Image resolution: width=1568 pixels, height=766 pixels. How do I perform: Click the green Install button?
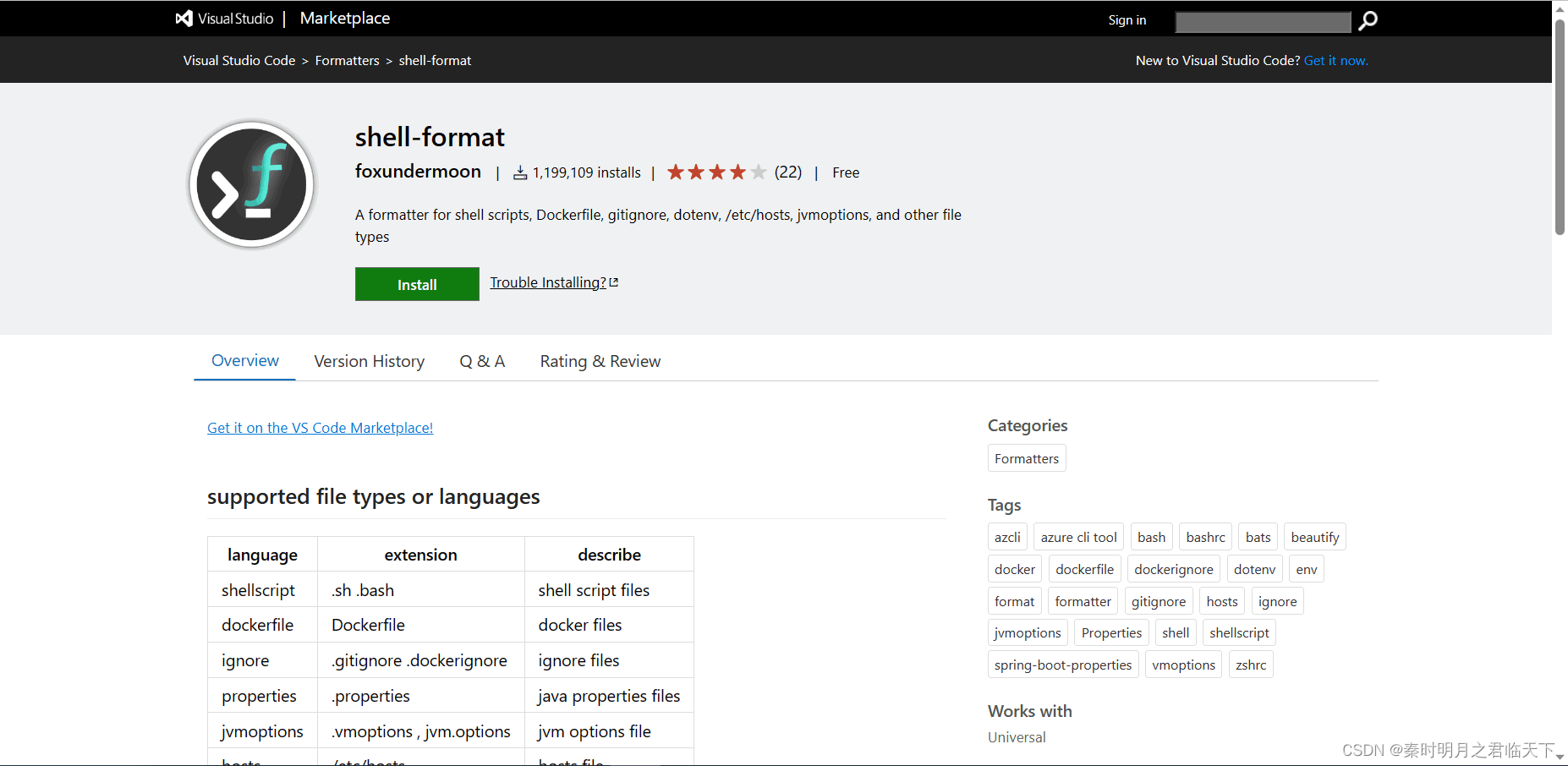417,284
